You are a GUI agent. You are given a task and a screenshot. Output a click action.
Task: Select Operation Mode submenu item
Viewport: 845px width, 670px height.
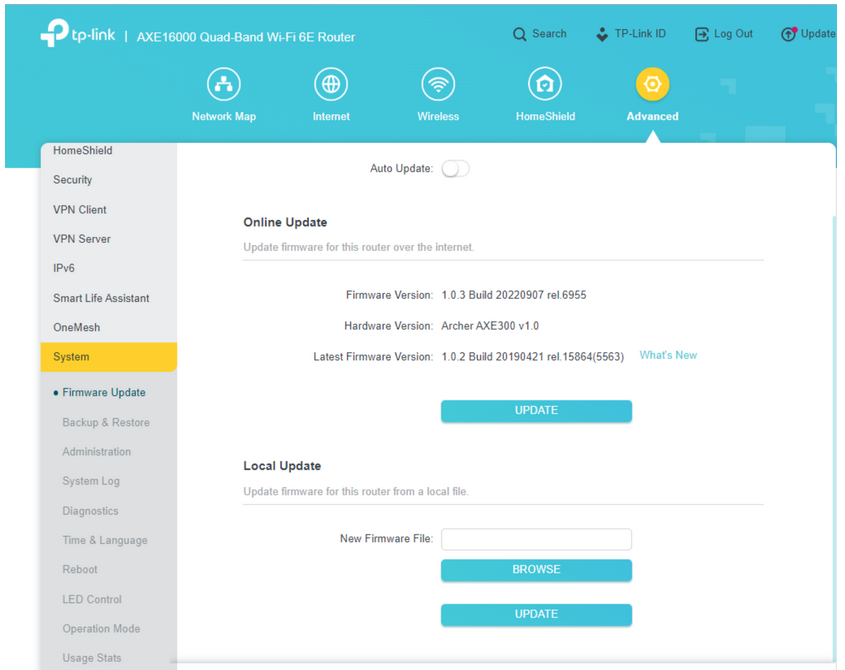[x=101, y=628]
